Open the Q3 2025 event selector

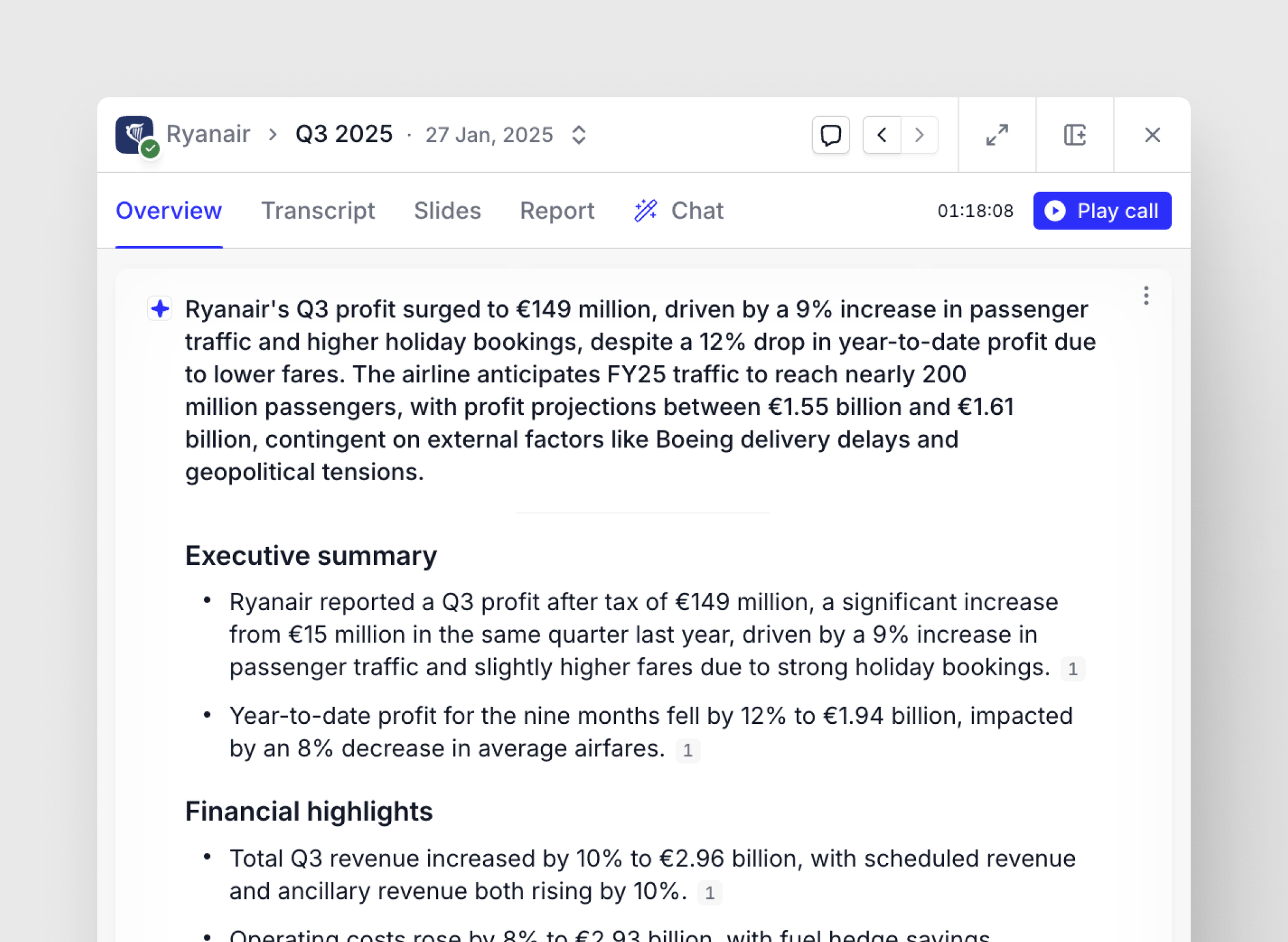(x=344, y=134)
